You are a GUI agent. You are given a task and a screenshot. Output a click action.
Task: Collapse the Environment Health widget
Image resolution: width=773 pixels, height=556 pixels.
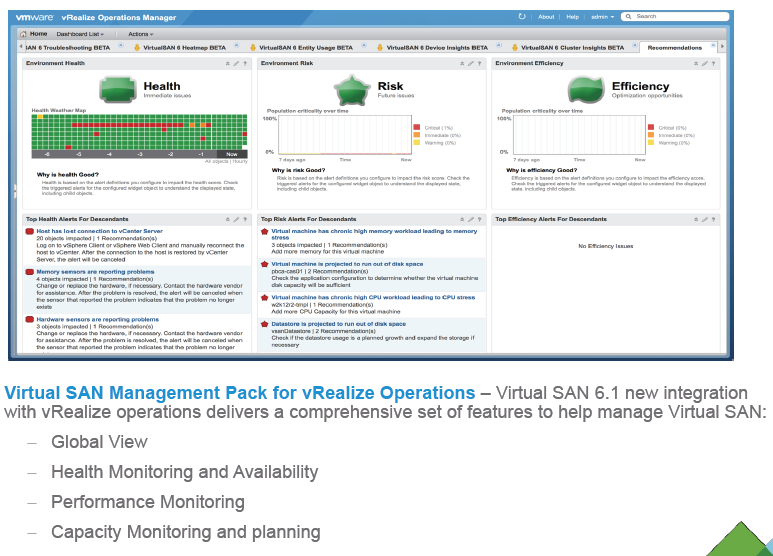(228, 64)
